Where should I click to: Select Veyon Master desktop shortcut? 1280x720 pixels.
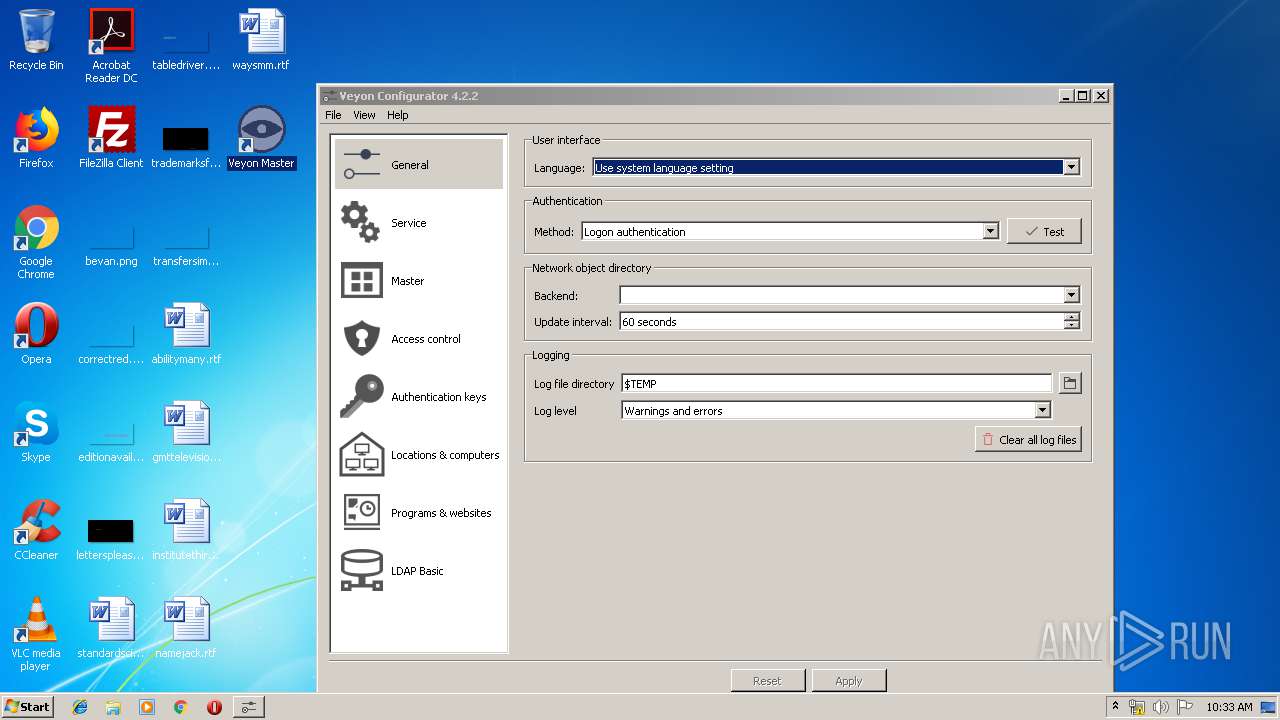coord(261,139)
